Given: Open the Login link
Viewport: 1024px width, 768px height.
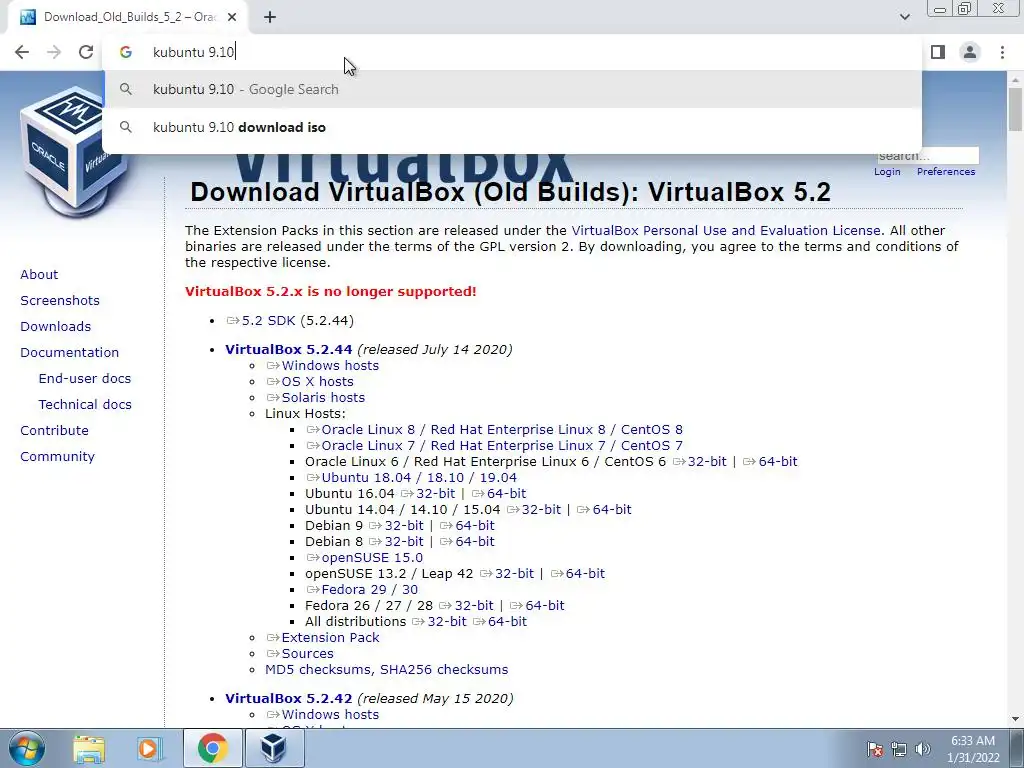Looking at the screenshot, I should [887, 172].
